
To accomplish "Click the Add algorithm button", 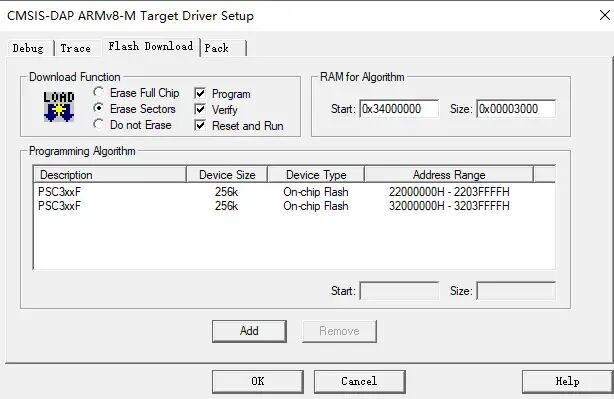I will tap(249, 331).
